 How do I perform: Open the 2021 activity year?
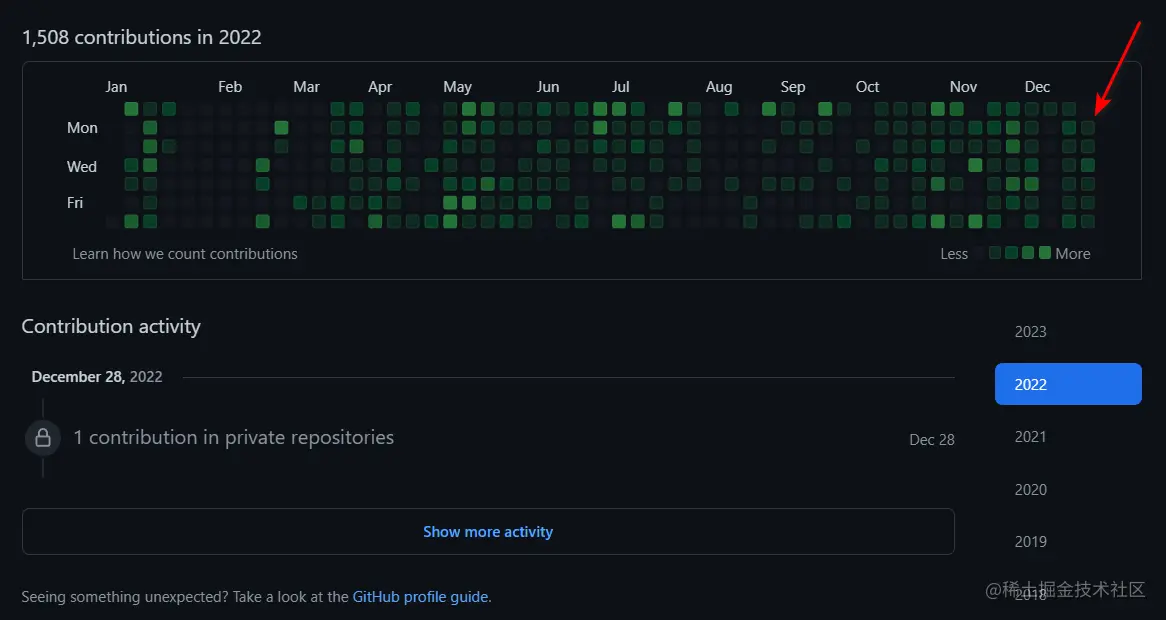(x=1030, y=437)
